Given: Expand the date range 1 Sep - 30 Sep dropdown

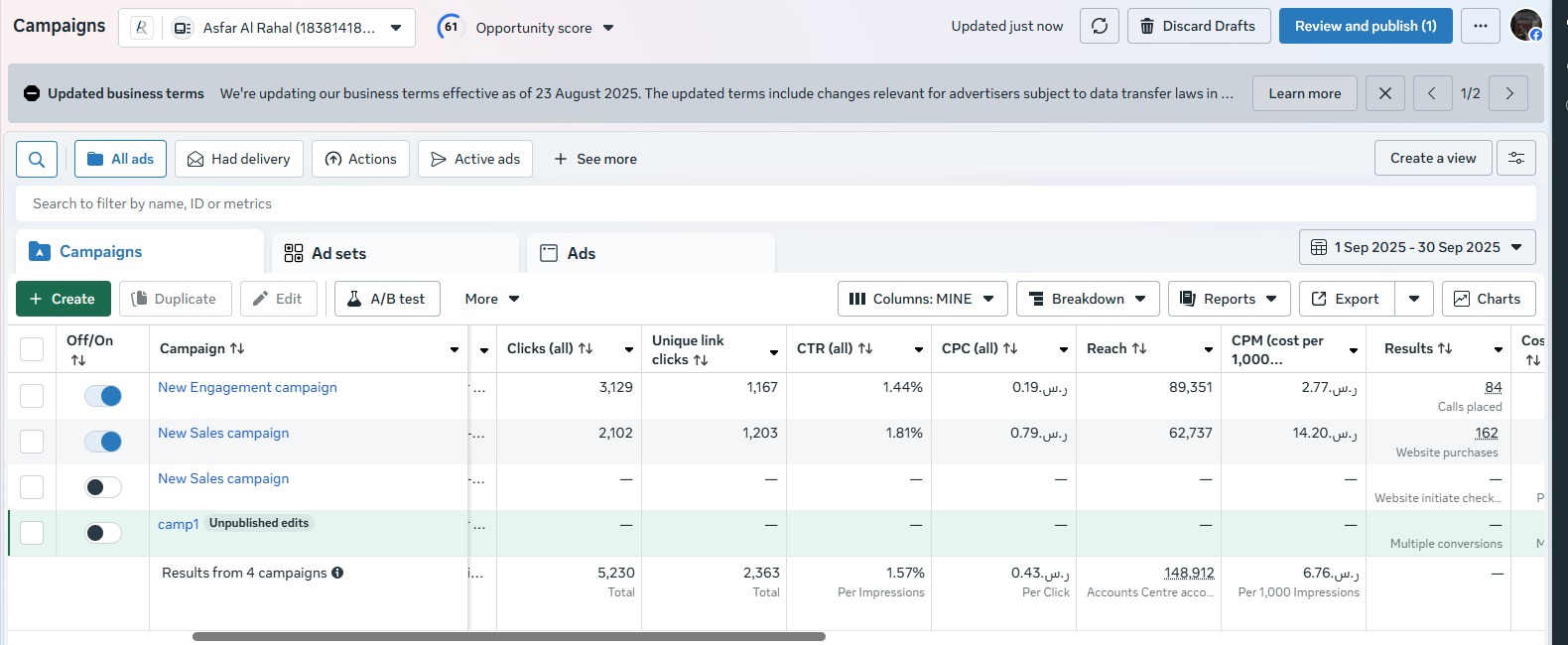Looking at the screenshot, I should [x=1417, y=247].
